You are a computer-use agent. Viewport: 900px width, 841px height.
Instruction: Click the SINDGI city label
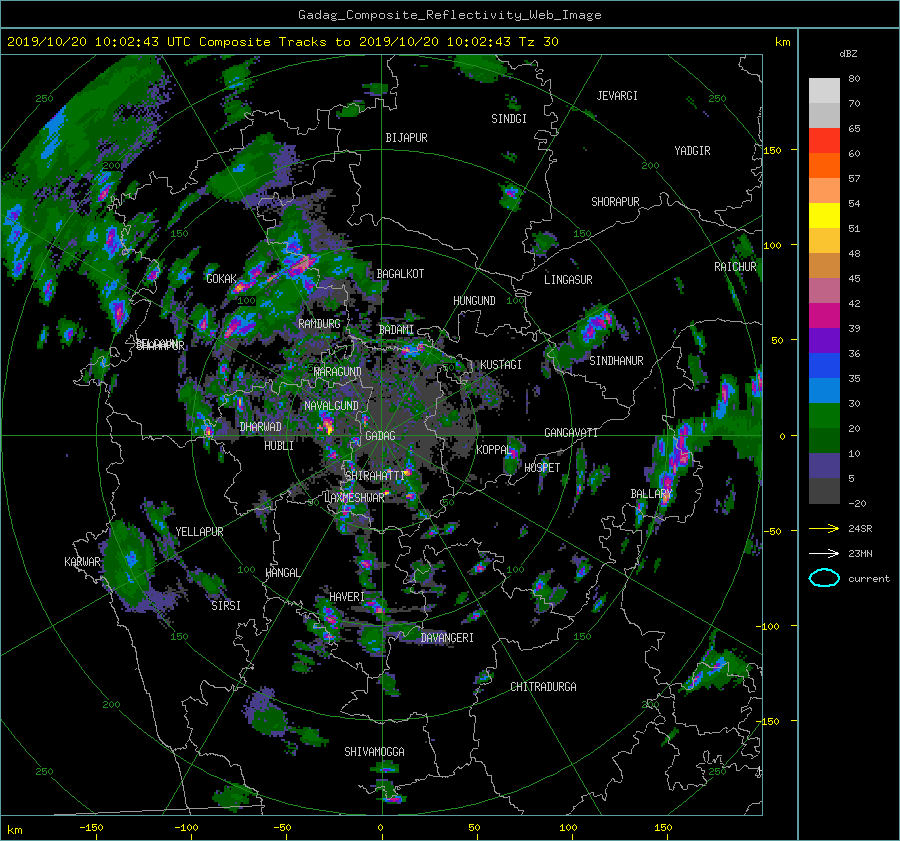coord(509,119)
